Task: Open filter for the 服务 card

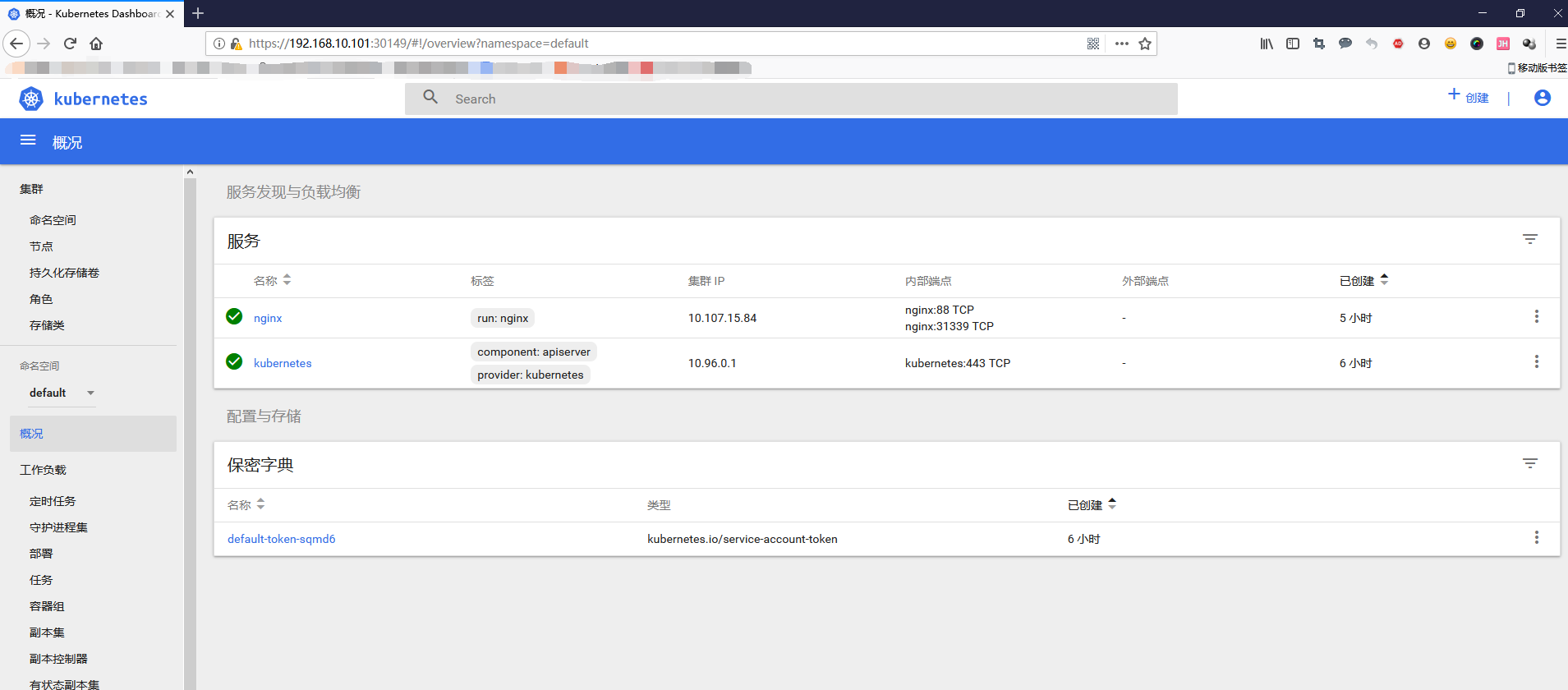Action: pos(1530,239)
